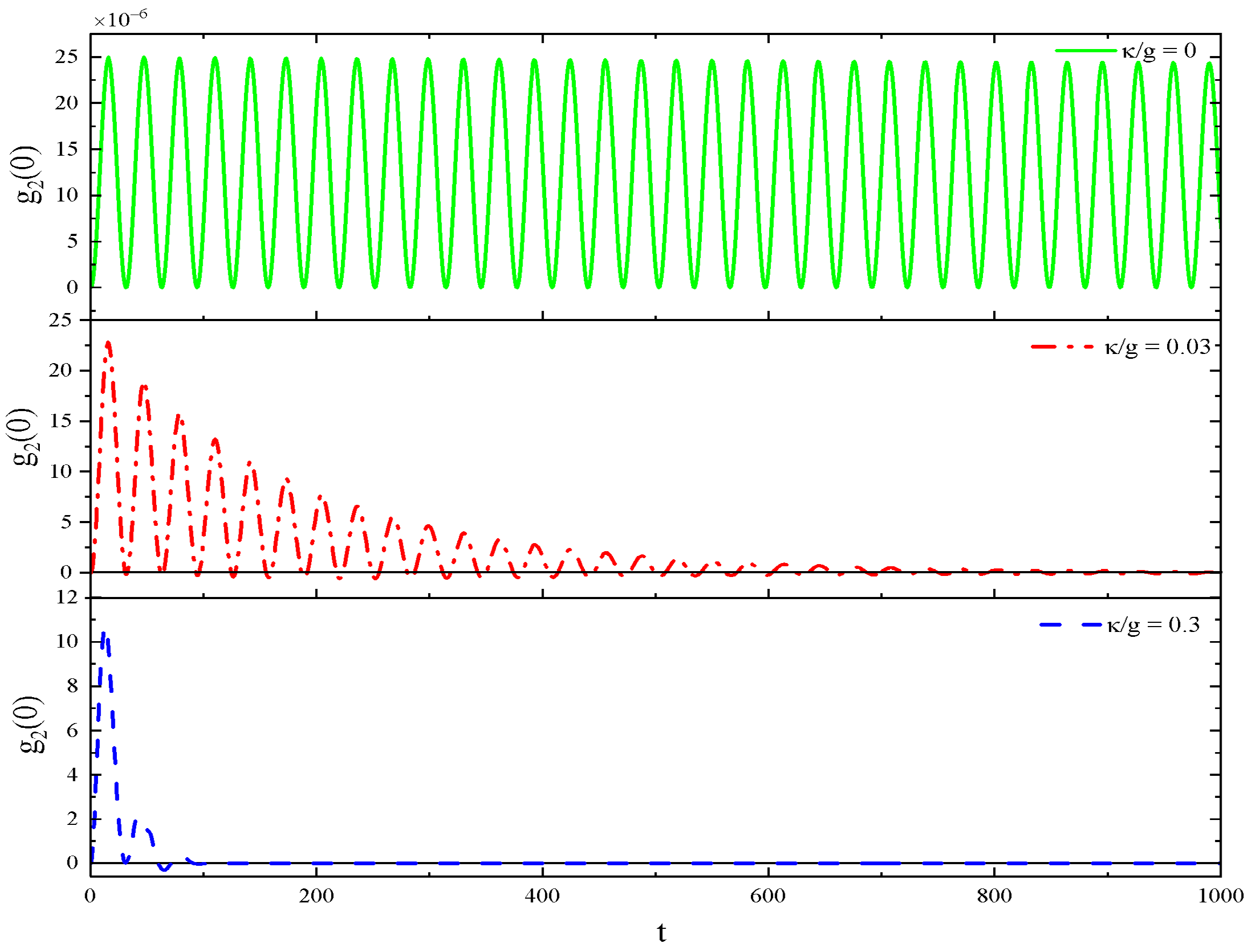Screen dimensions: 1255x952
Task: Click the x-axis tick label 200
Action: (316, 896)
